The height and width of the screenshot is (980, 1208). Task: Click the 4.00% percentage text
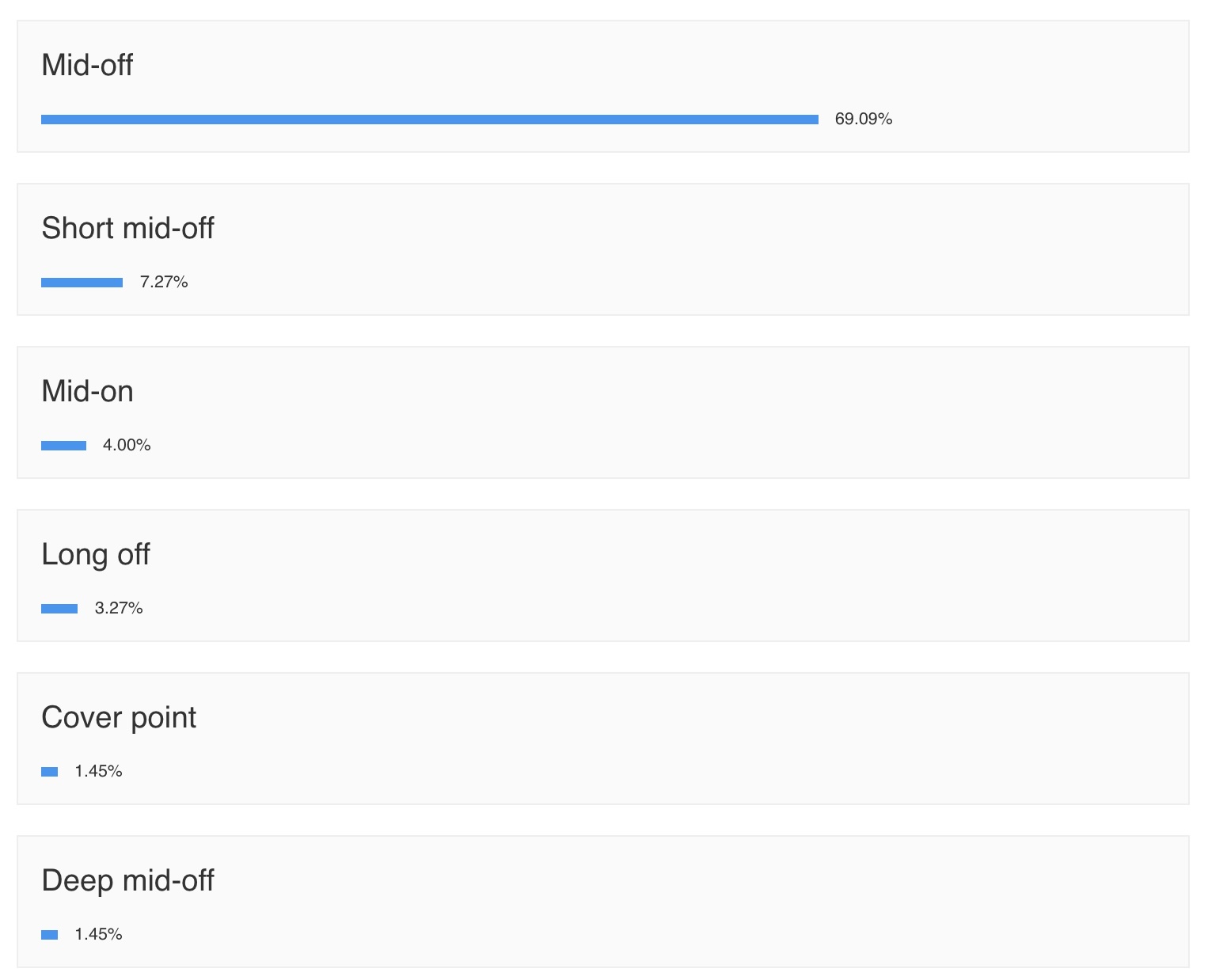pyautogui.click(x=127, y=446)
